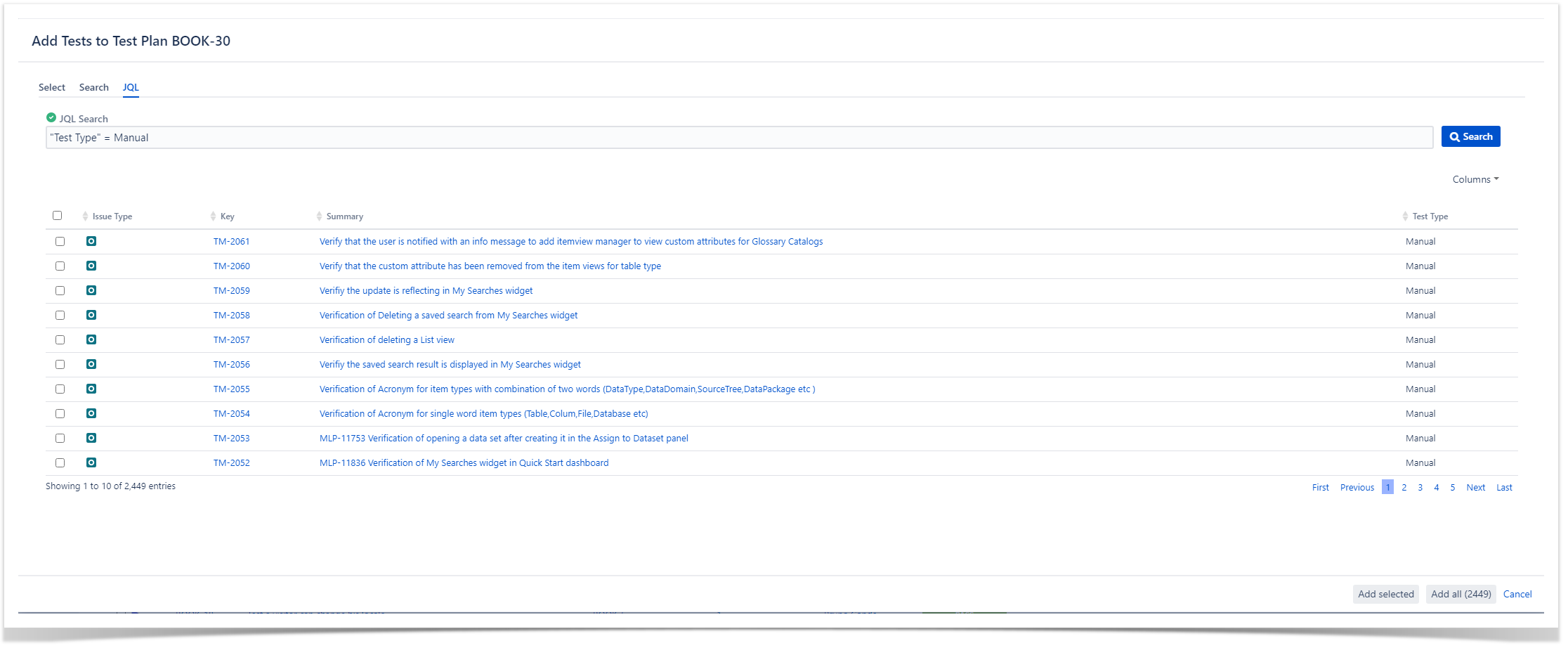1568x648 pixels.
Task: Click Add all (2449) button
Action: tap(1461, 594)
